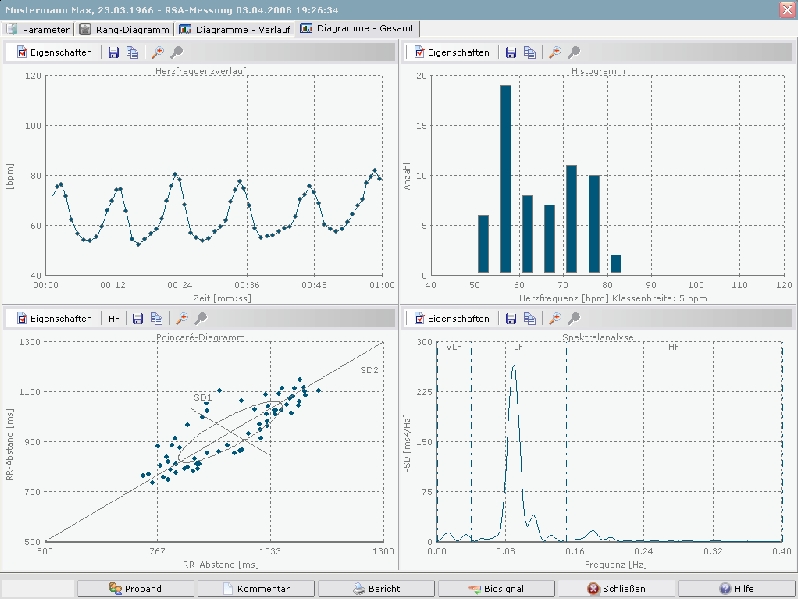Copy the heart rate trend chart
The width and height of the screenshot is (798, 599).
pos(133,52)
